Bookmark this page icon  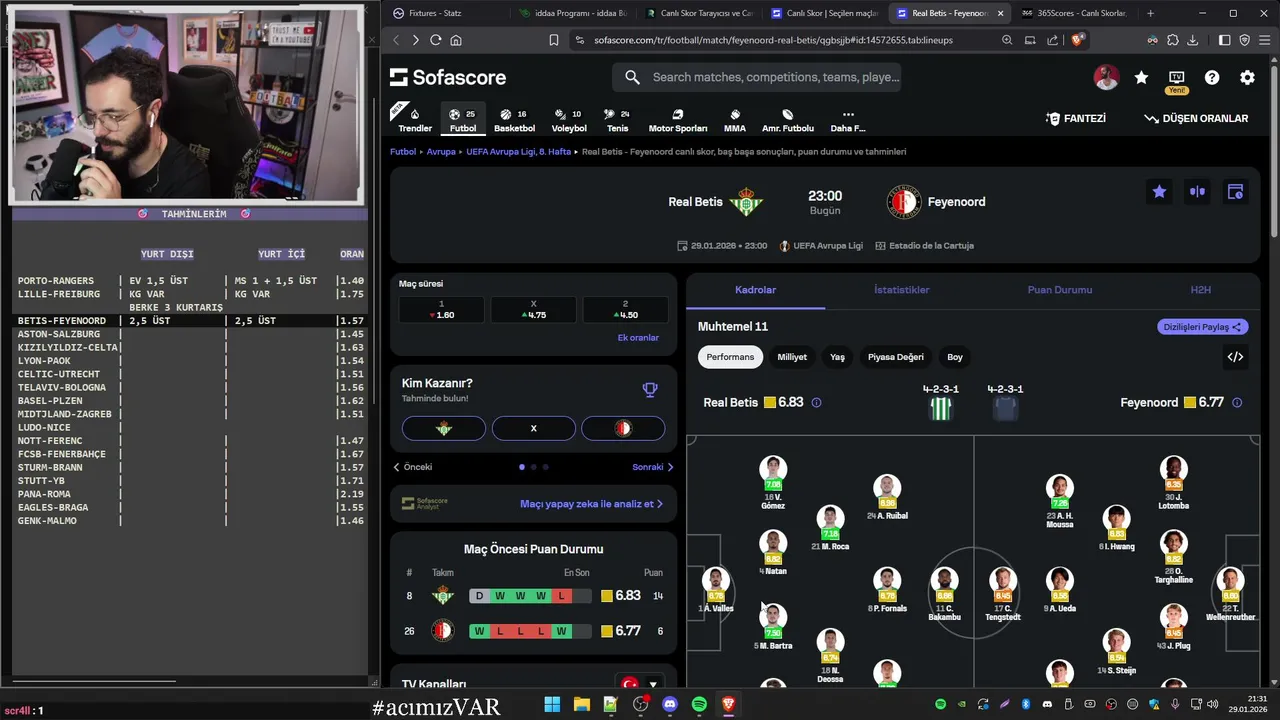554,40
